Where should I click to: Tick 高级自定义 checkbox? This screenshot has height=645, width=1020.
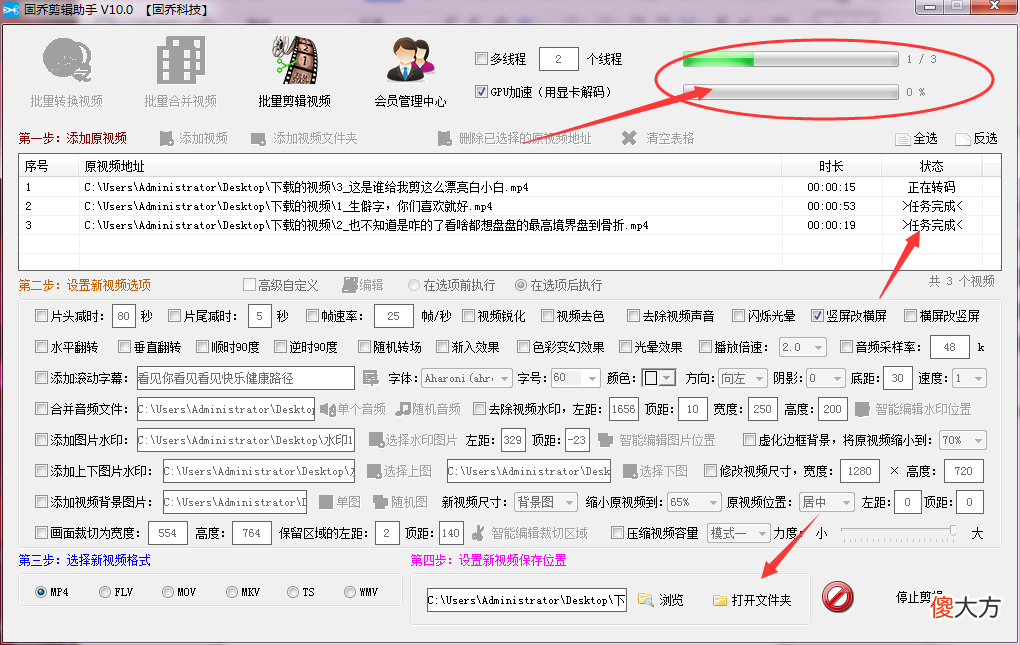pos(249,285)
